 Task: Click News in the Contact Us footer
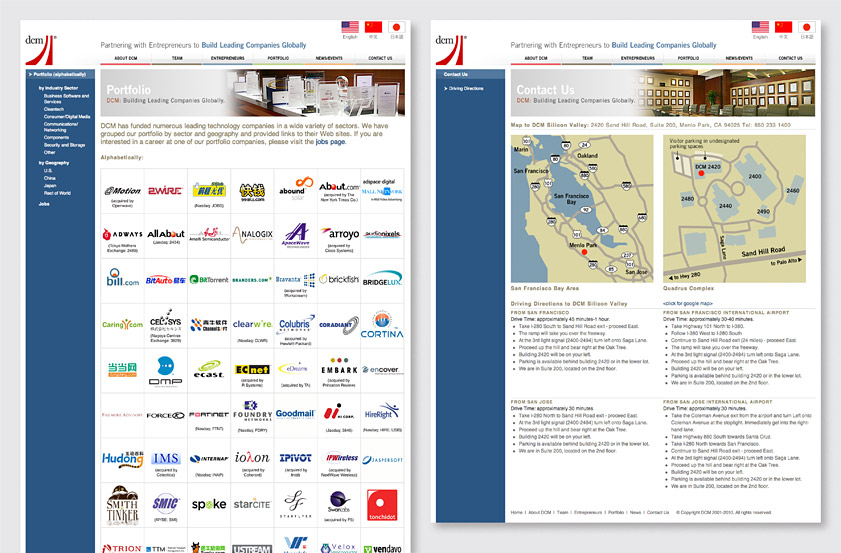(x=635, y=512)
